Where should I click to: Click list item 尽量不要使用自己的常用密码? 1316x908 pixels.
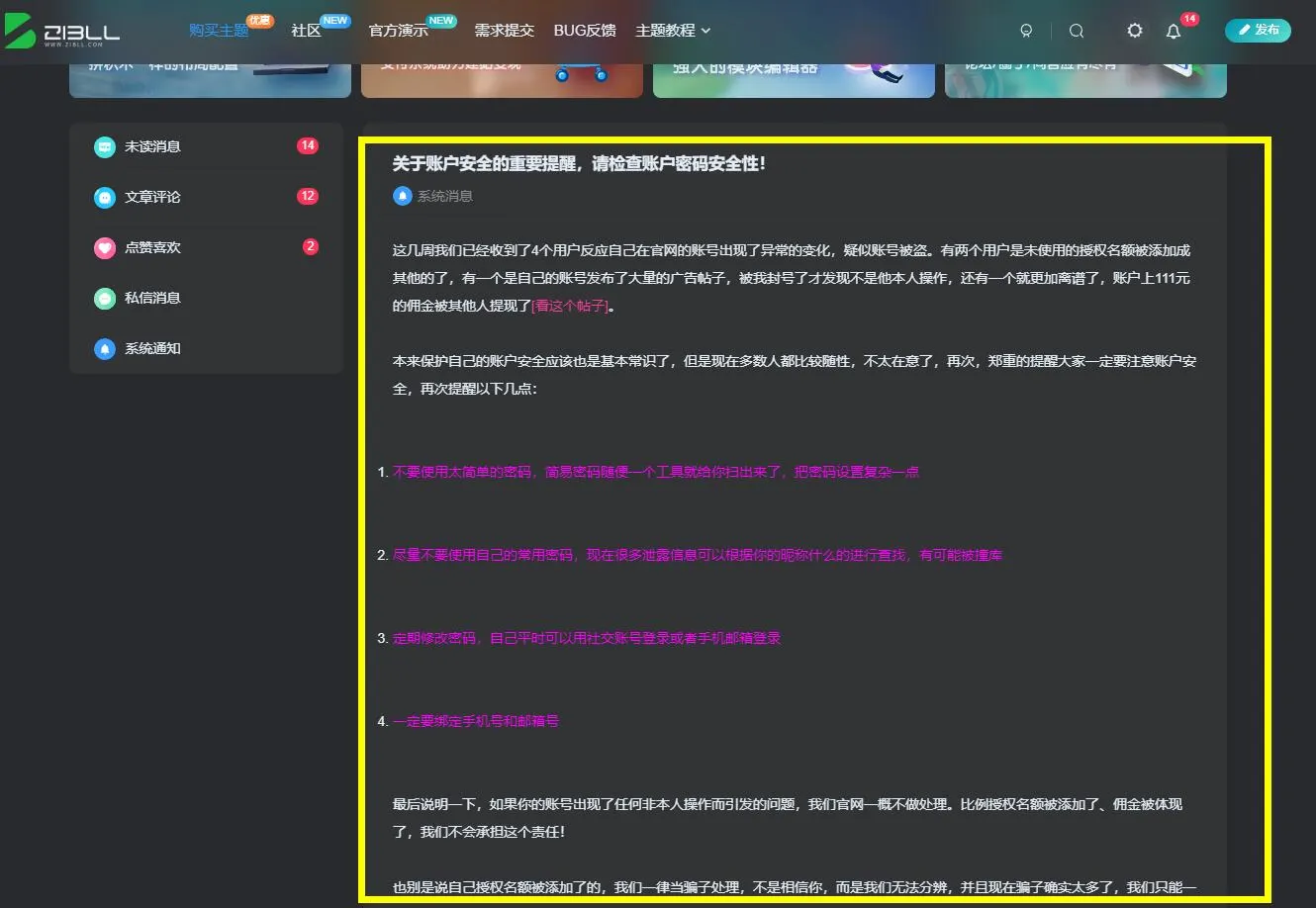[698, 555]
